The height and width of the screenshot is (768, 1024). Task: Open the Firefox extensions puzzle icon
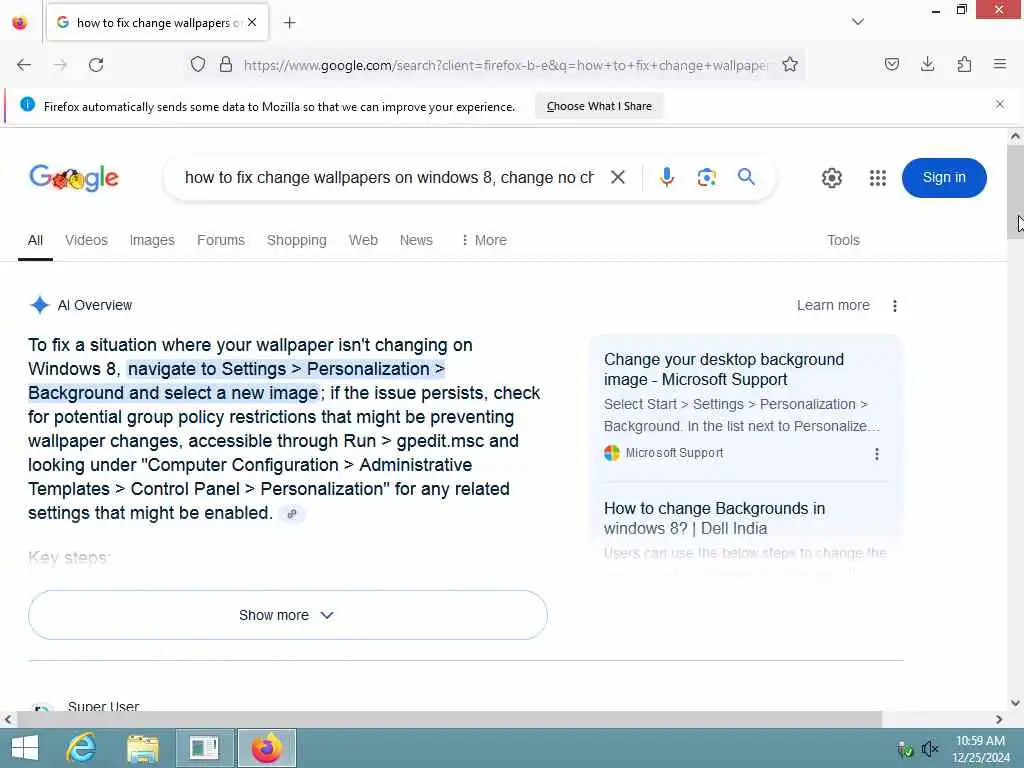tap(964, 64)
